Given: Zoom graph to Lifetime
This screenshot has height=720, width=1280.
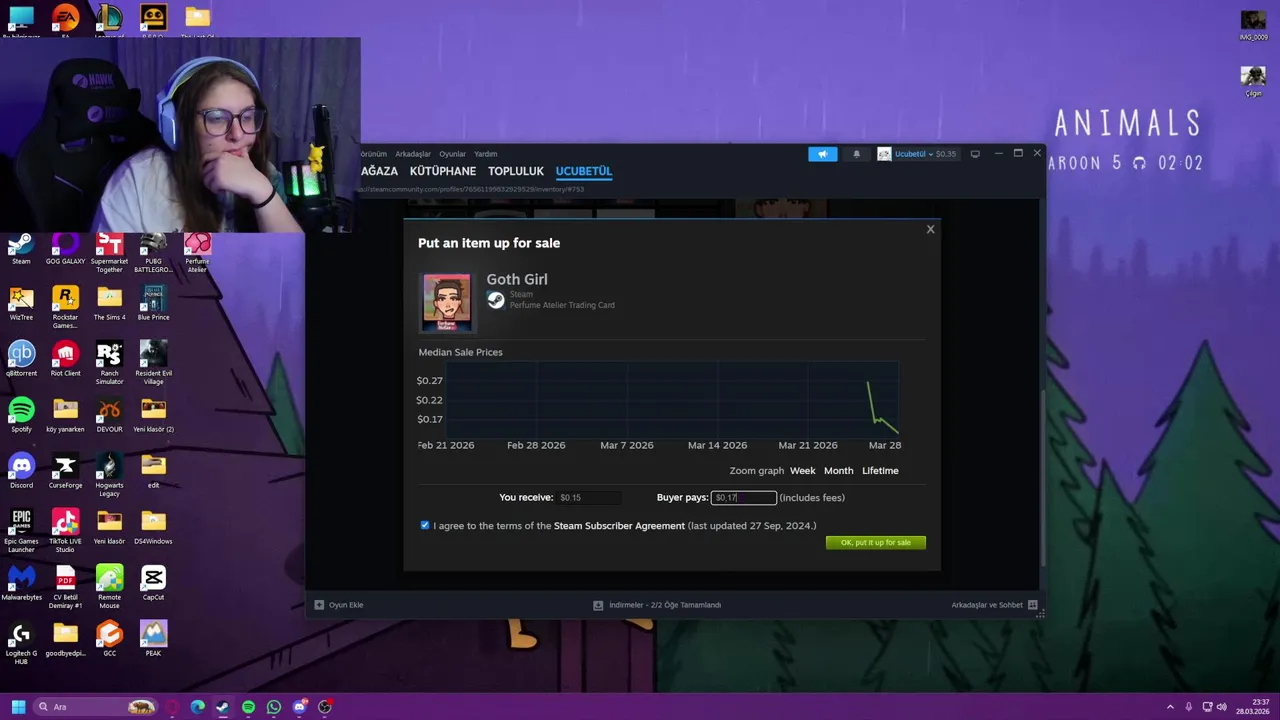Looking at the screenshot, I should click(880, 470).
